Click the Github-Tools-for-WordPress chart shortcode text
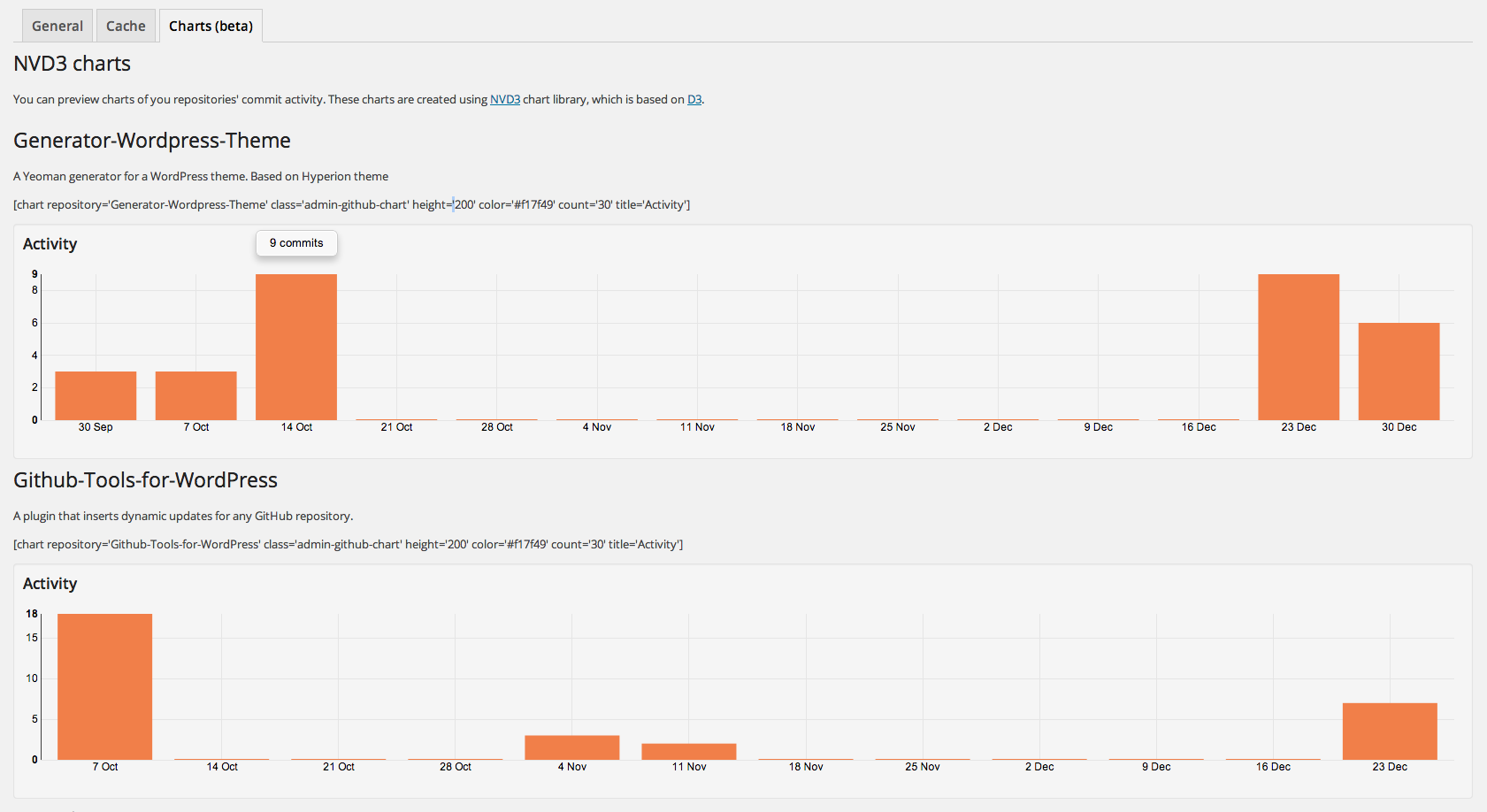The image size is (1487, 812). point(349,544)
